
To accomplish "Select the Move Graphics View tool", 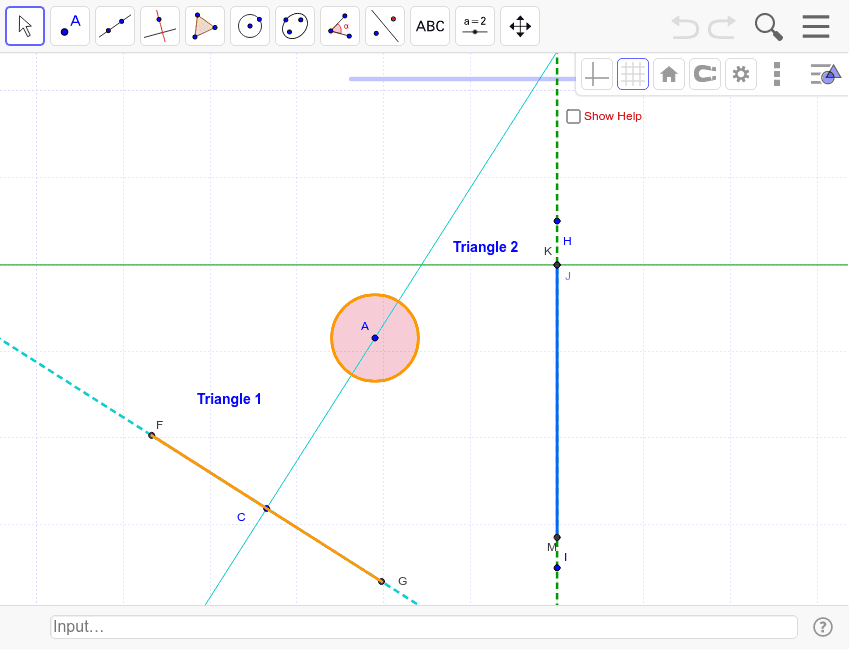I will click(520, 26).
